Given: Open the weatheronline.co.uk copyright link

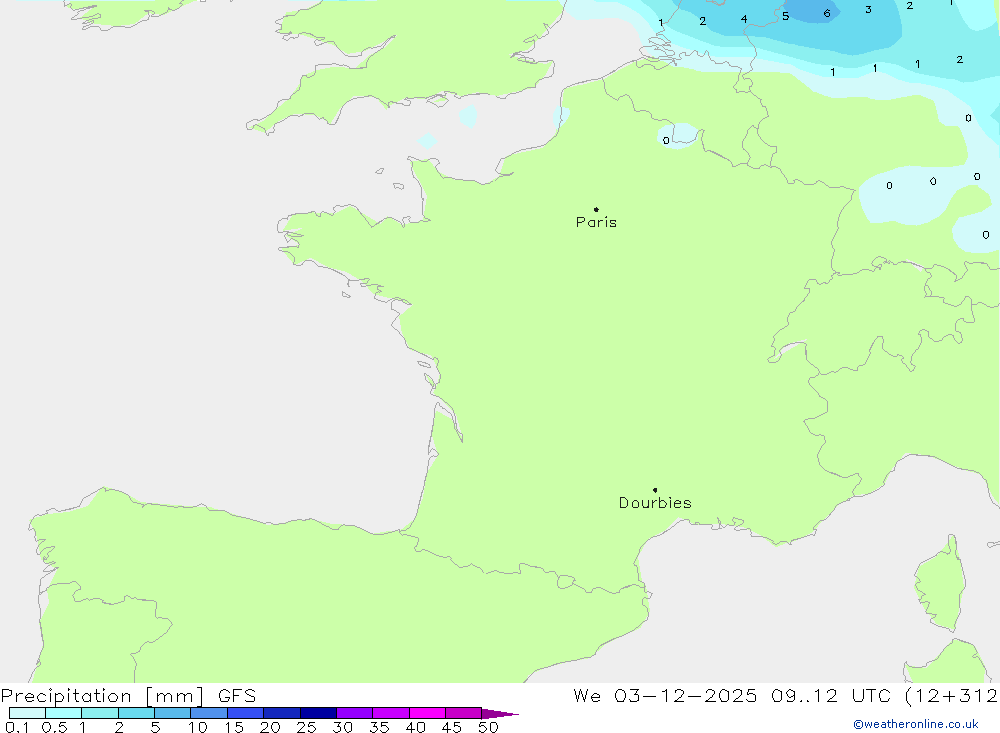Looking at the screenshot, I should [915, 724].
